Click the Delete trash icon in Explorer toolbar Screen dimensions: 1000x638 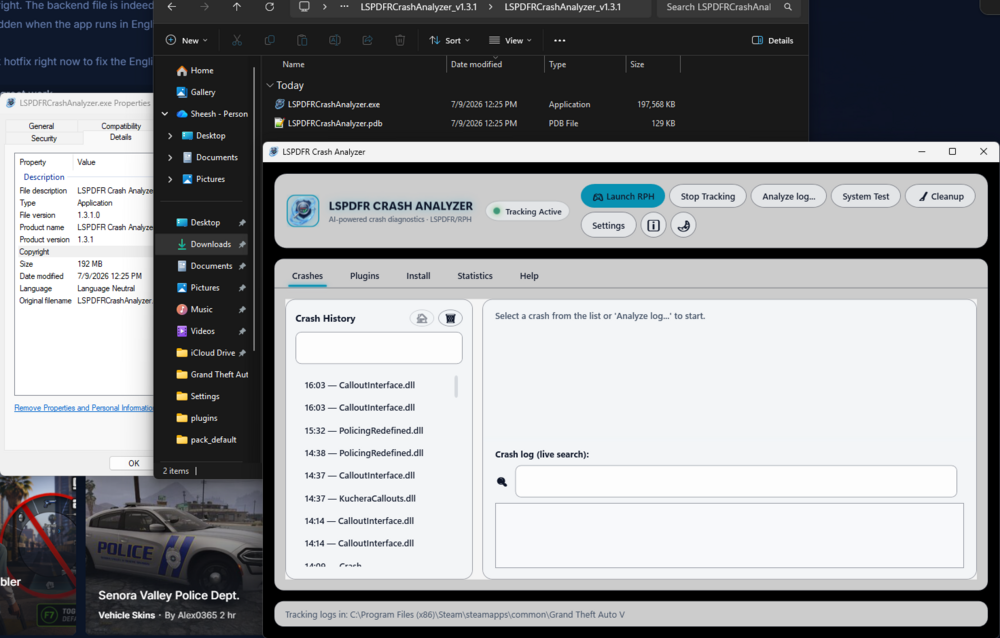pos(400,40)
